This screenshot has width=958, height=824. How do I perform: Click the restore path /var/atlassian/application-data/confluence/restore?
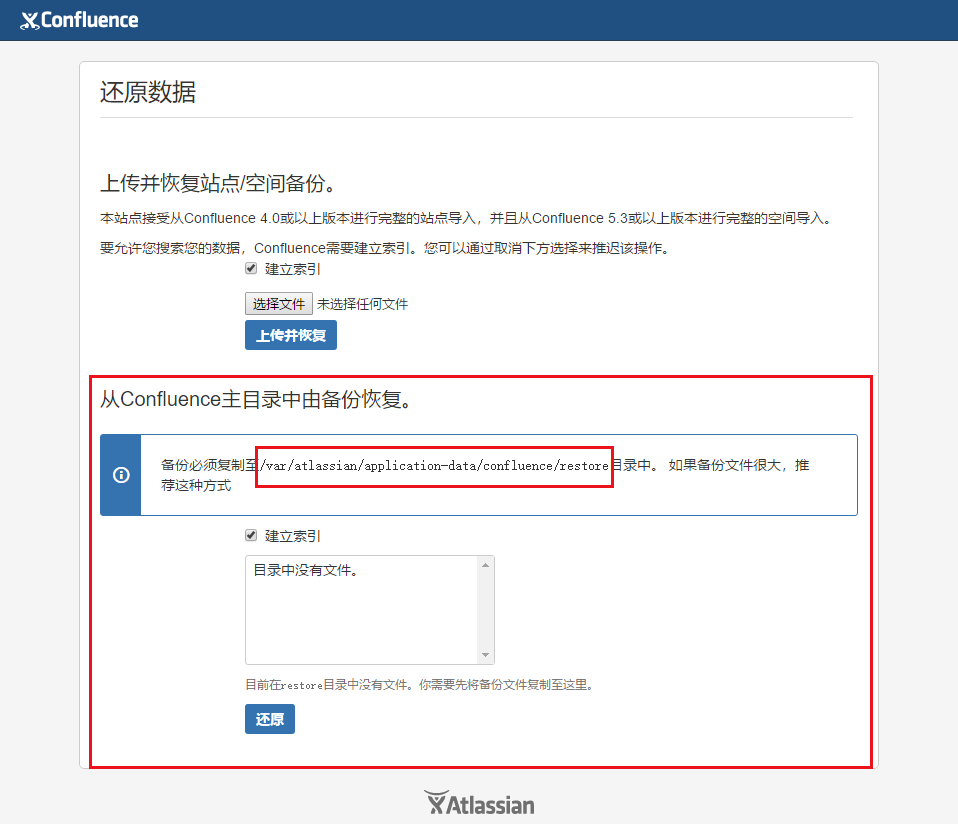(x=434, y=466)
